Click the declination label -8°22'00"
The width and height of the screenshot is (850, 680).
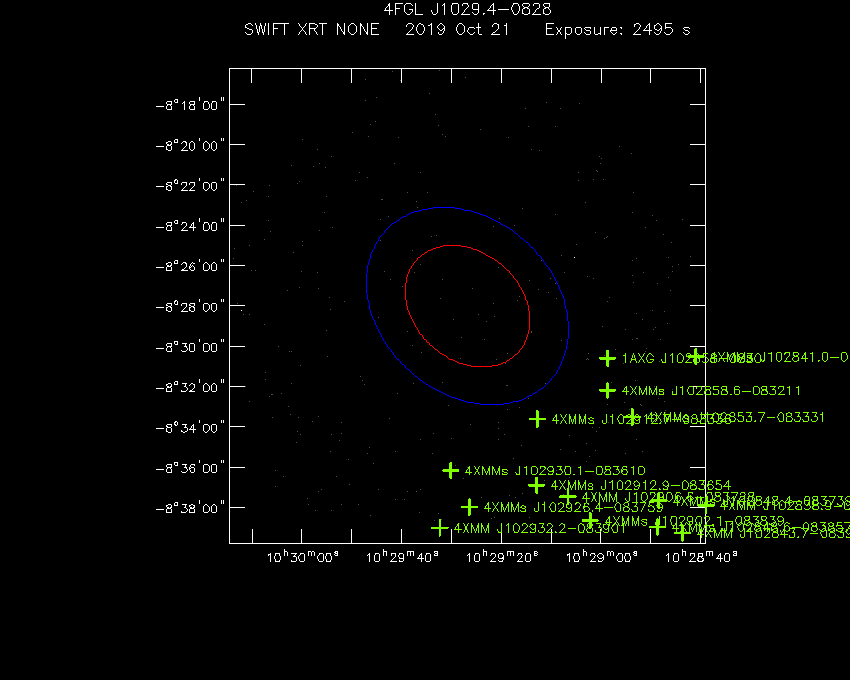pyautogui.click(x=190, y=185)
